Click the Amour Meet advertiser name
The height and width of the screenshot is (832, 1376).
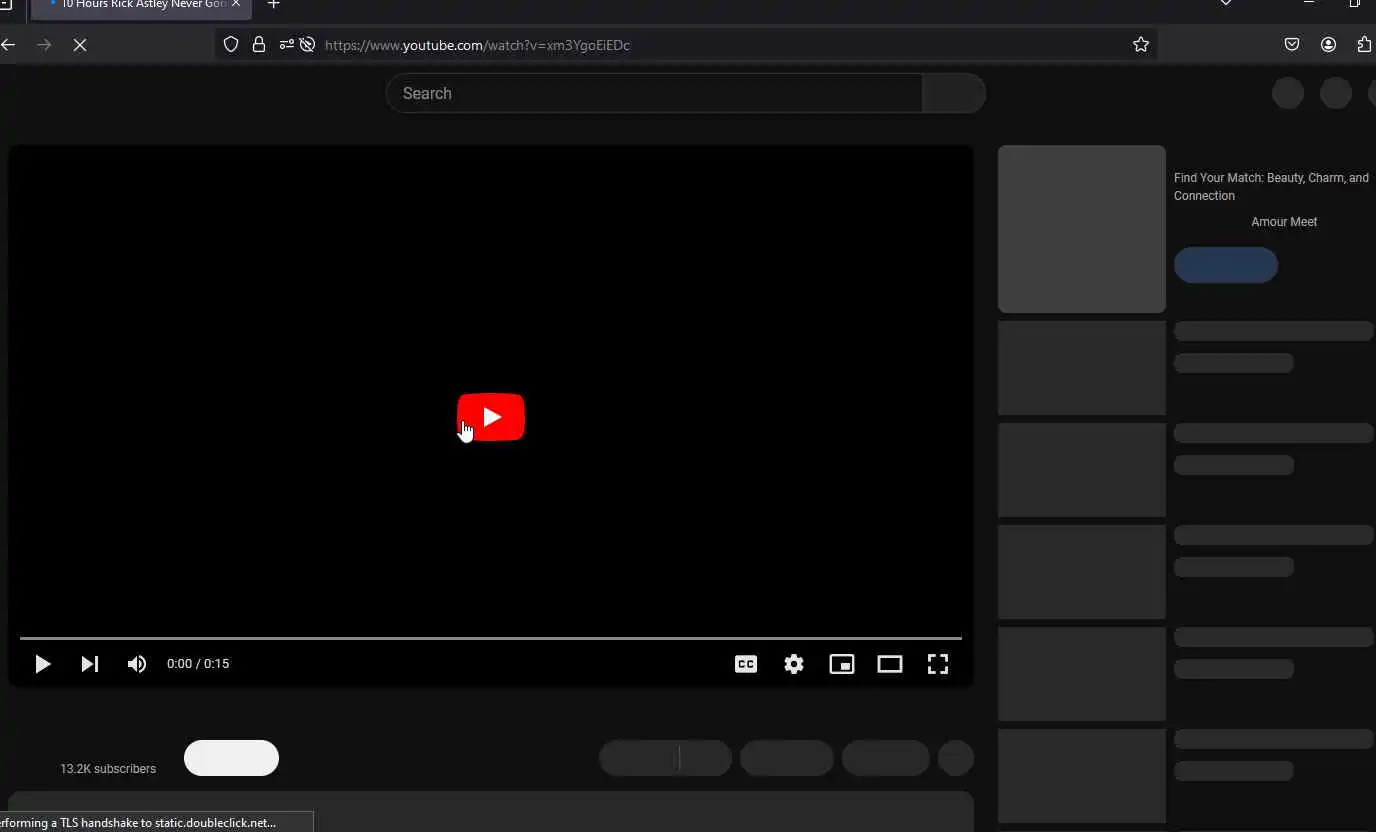1284,222
